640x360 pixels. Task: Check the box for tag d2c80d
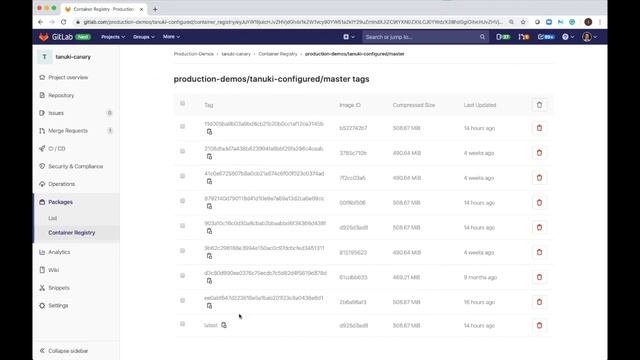[182, 276]
